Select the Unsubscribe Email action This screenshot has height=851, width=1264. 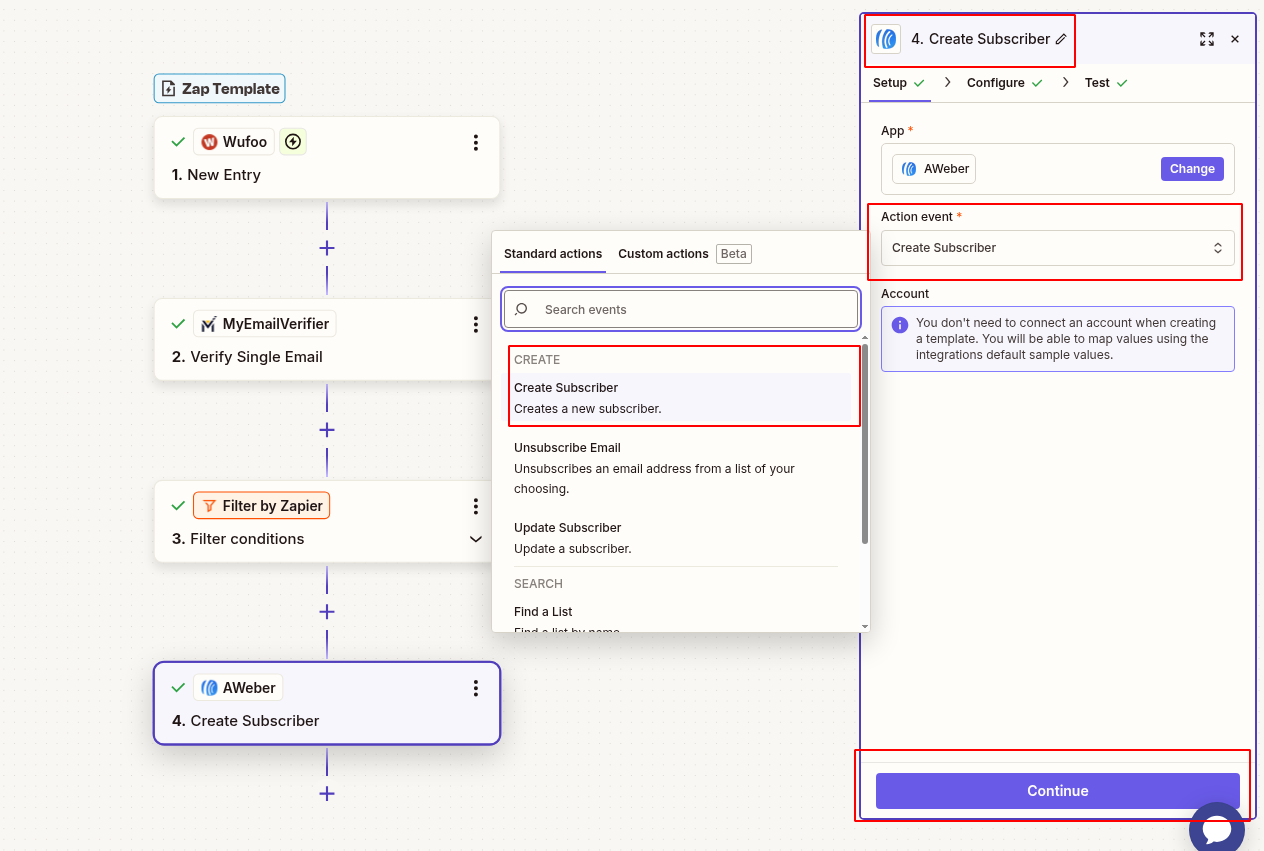(x=567, y=448)
